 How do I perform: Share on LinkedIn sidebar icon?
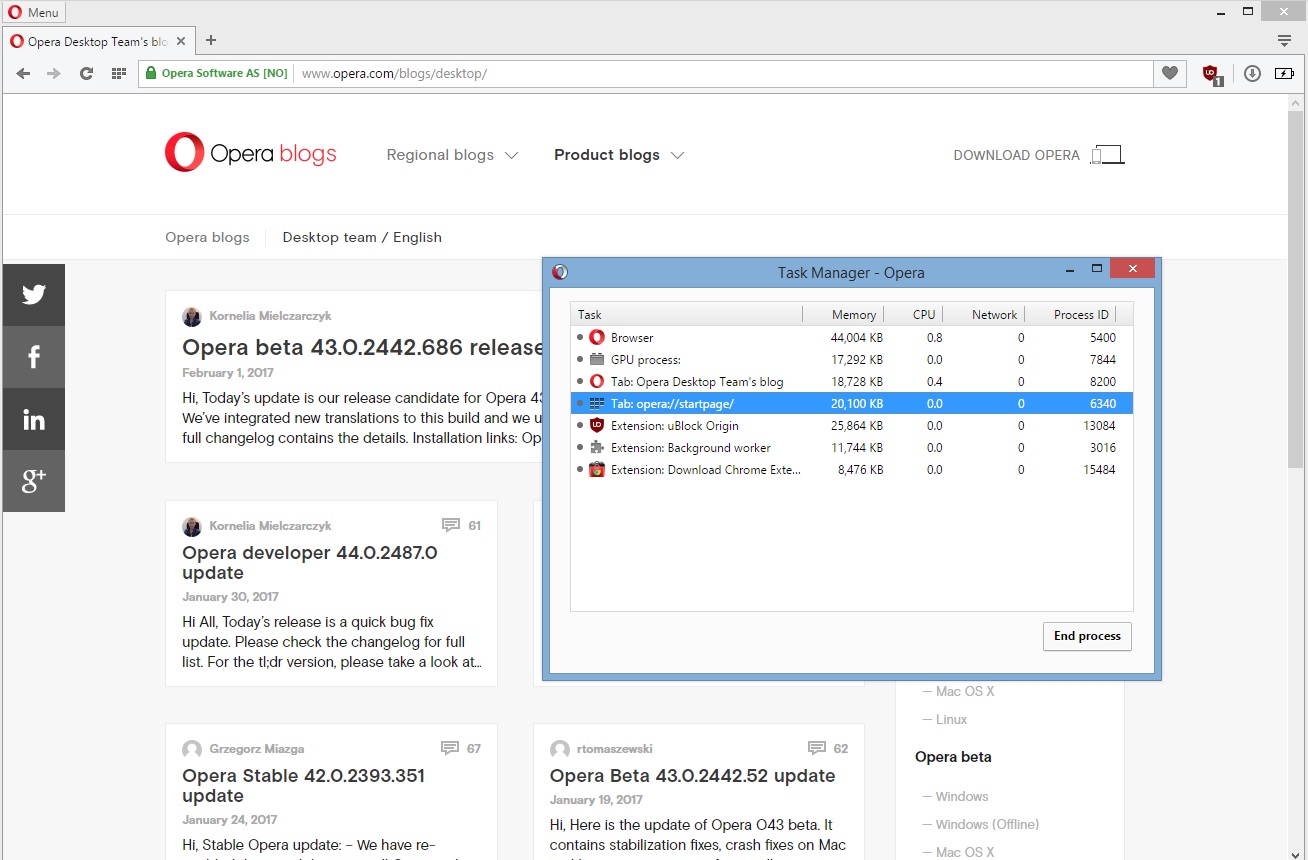coord(34,419)
